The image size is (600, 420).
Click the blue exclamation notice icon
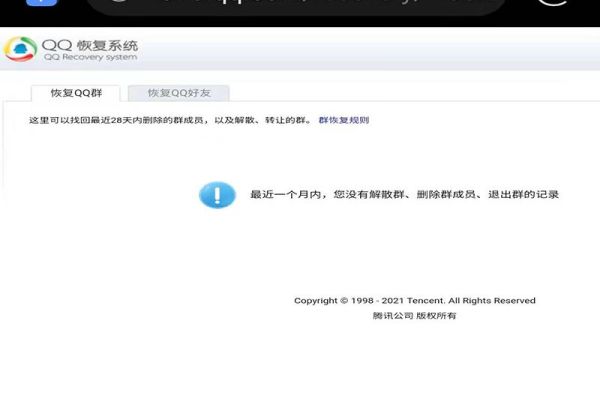click(217, 195)
